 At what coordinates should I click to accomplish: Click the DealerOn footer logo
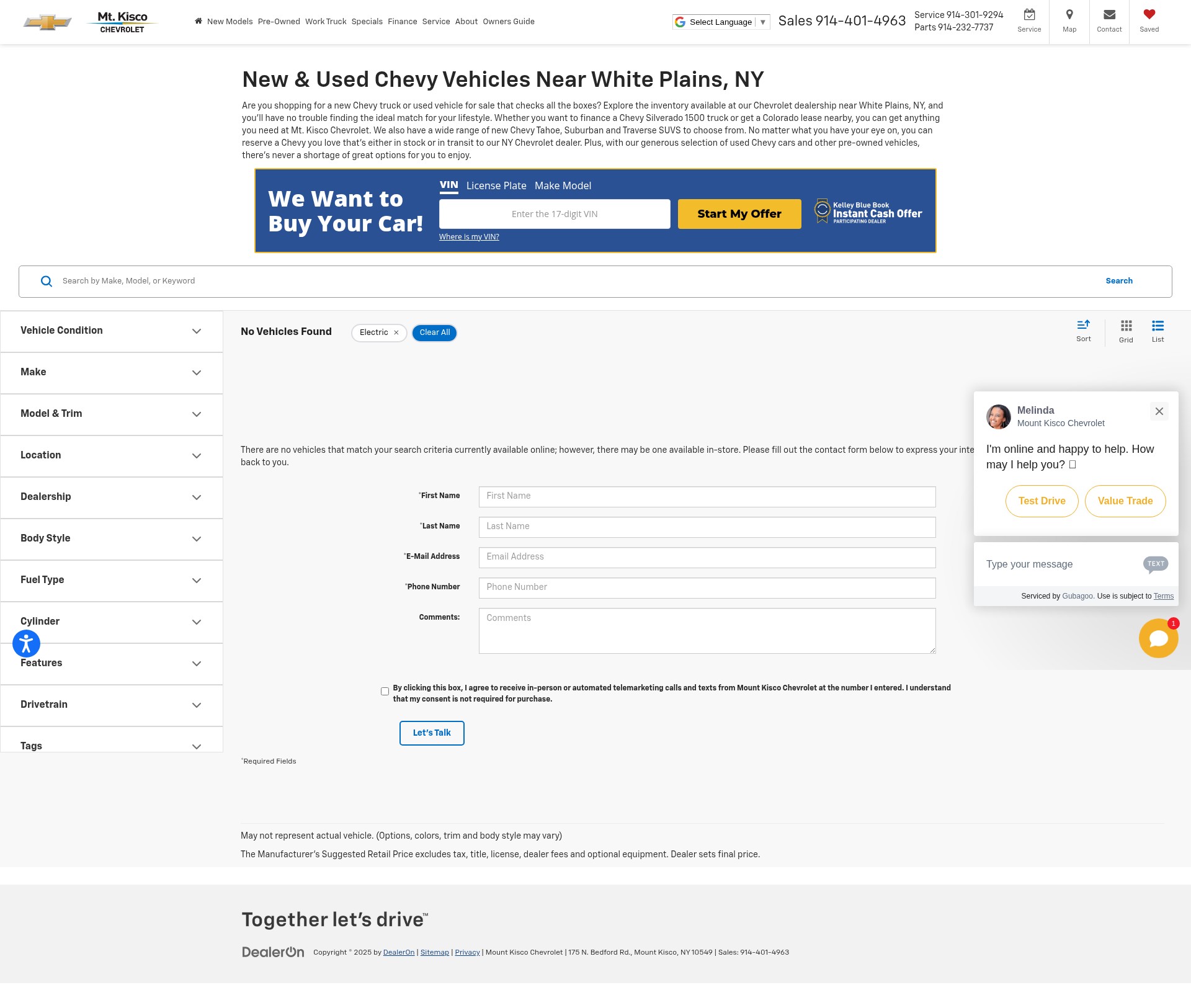273,952
